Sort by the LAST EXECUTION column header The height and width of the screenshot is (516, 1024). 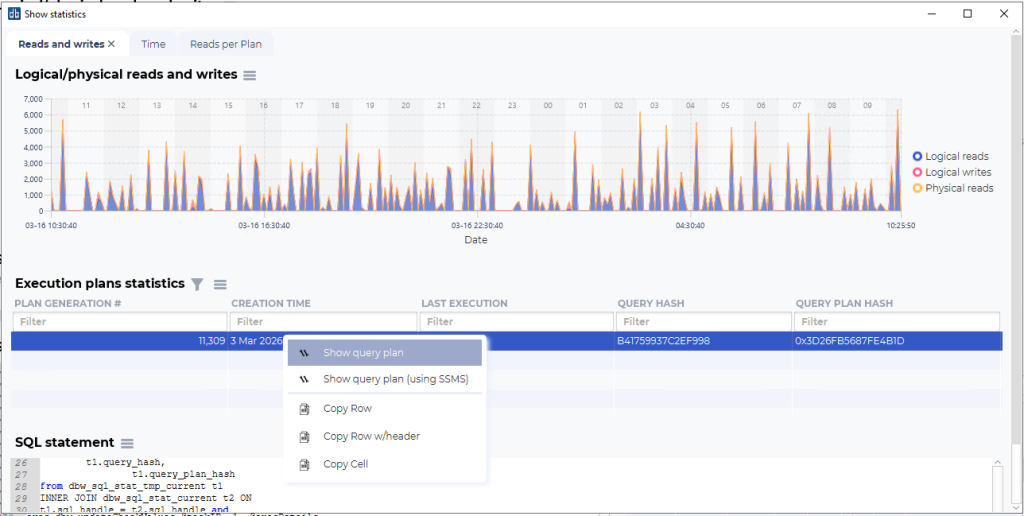(x=464, y=304)
